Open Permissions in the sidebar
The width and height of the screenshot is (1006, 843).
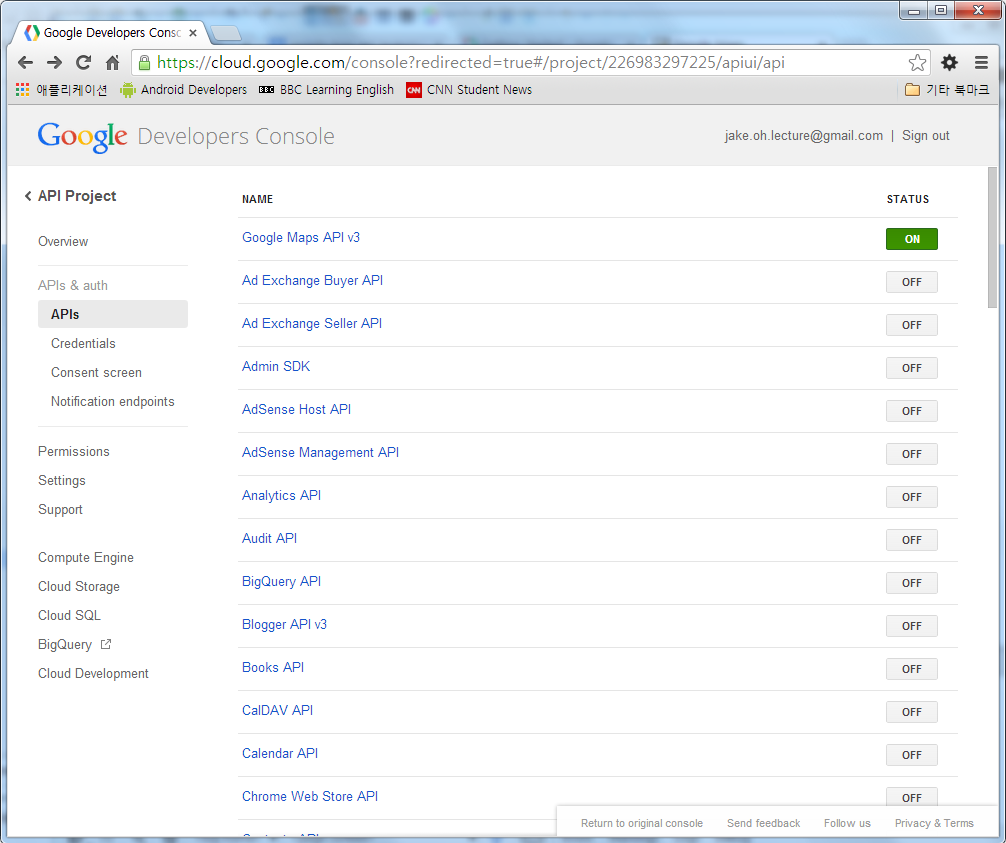click(x=74, y=451)
